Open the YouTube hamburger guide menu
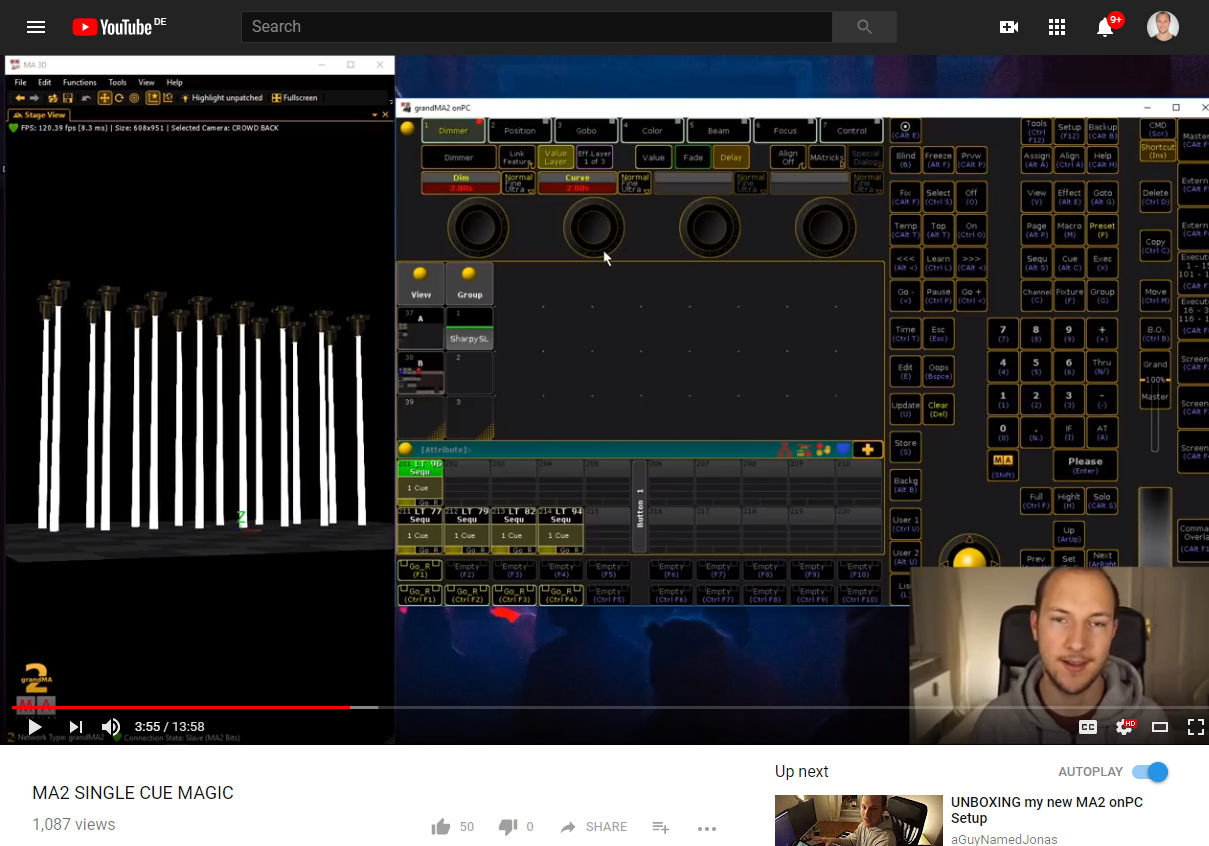Screen dimensions: 1209x846 coord(36,27)
